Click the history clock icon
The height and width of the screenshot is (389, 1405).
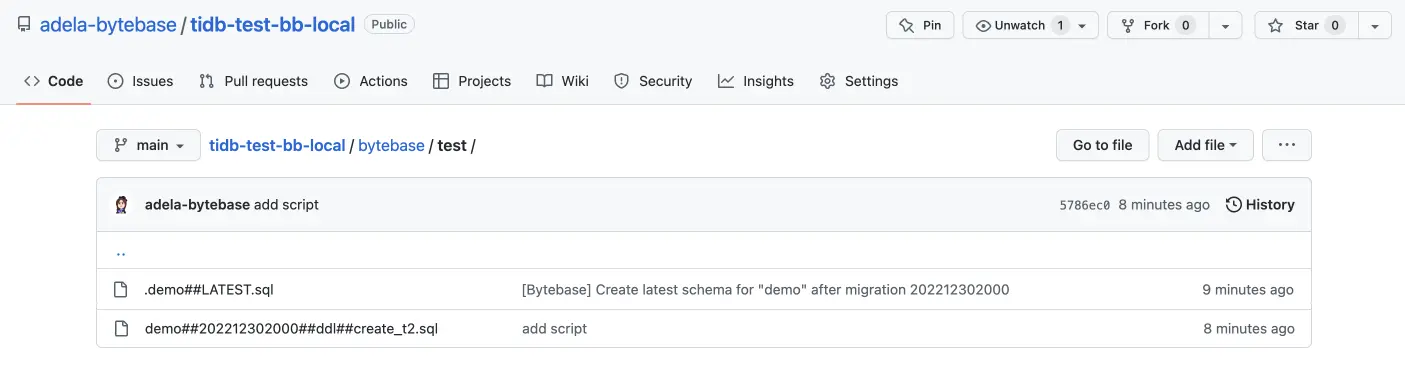1234,204
